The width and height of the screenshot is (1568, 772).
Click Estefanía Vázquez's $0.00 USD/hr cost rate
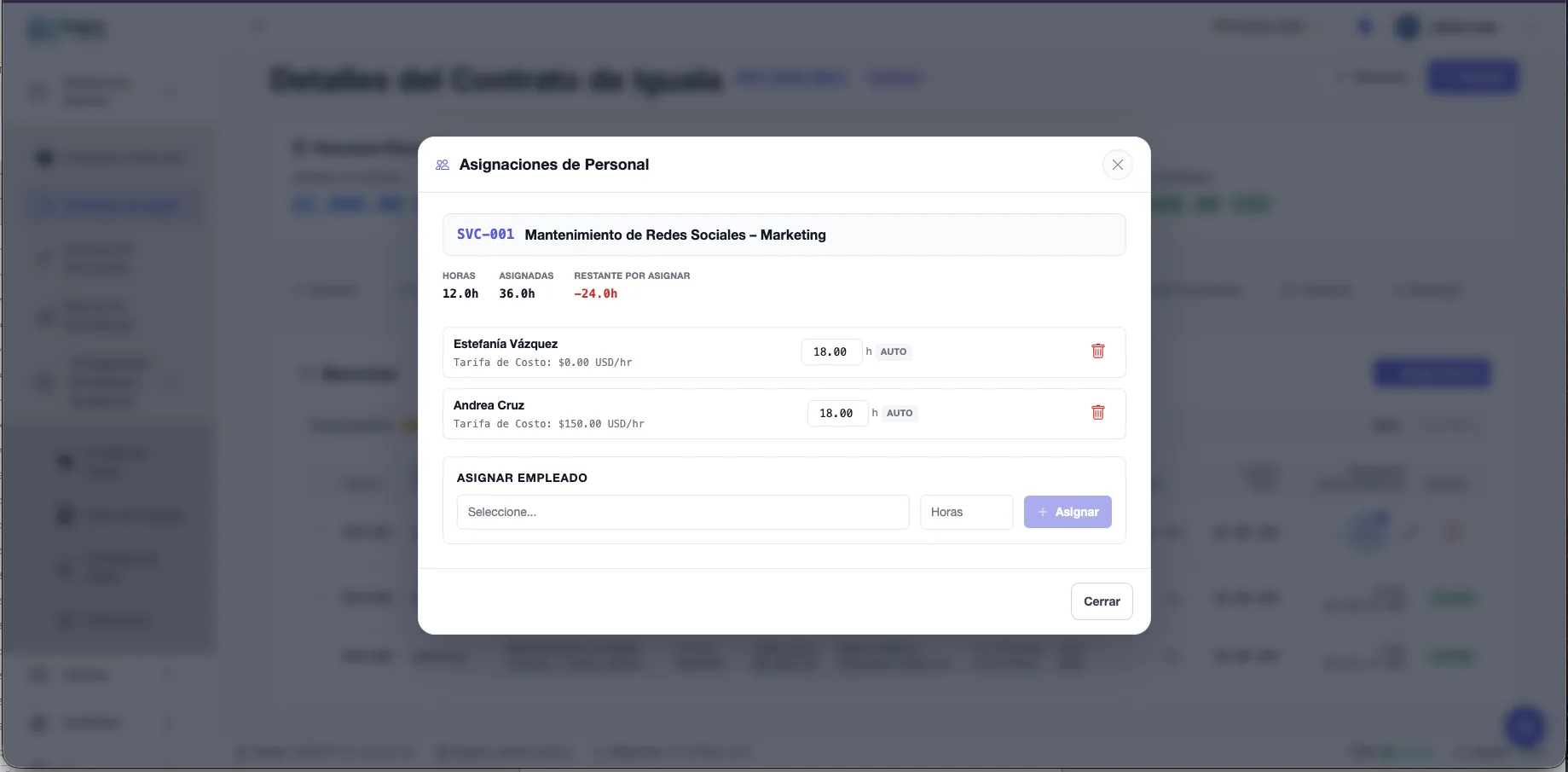tap(595, 363)
